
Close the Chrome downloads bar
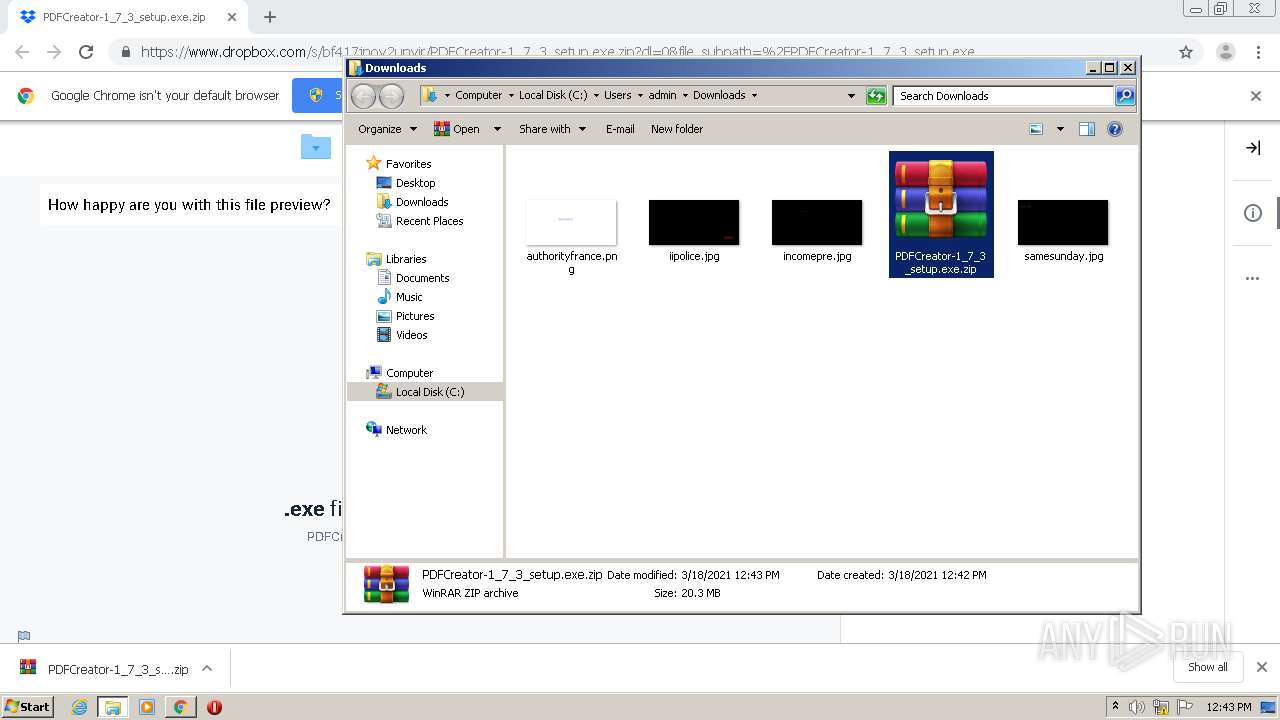1262,667
